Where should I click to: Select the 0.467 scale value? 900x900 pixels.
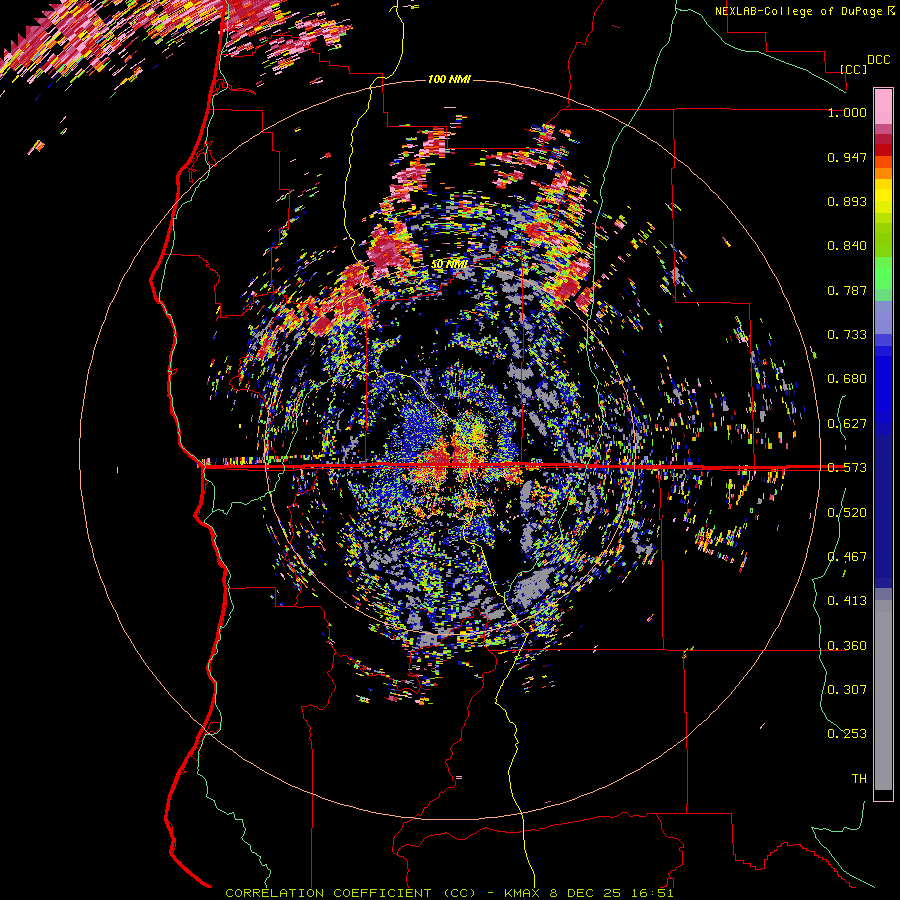(x=847, y=557)
